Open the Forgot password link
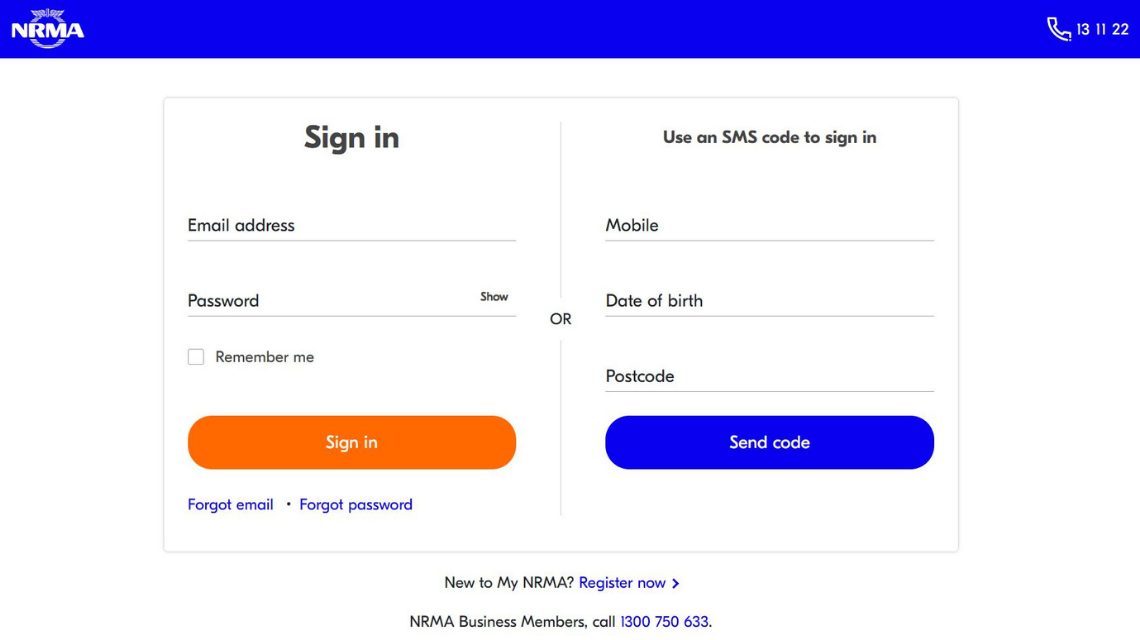The height and width of the screenshot is (640, 1140). [356, 504]
